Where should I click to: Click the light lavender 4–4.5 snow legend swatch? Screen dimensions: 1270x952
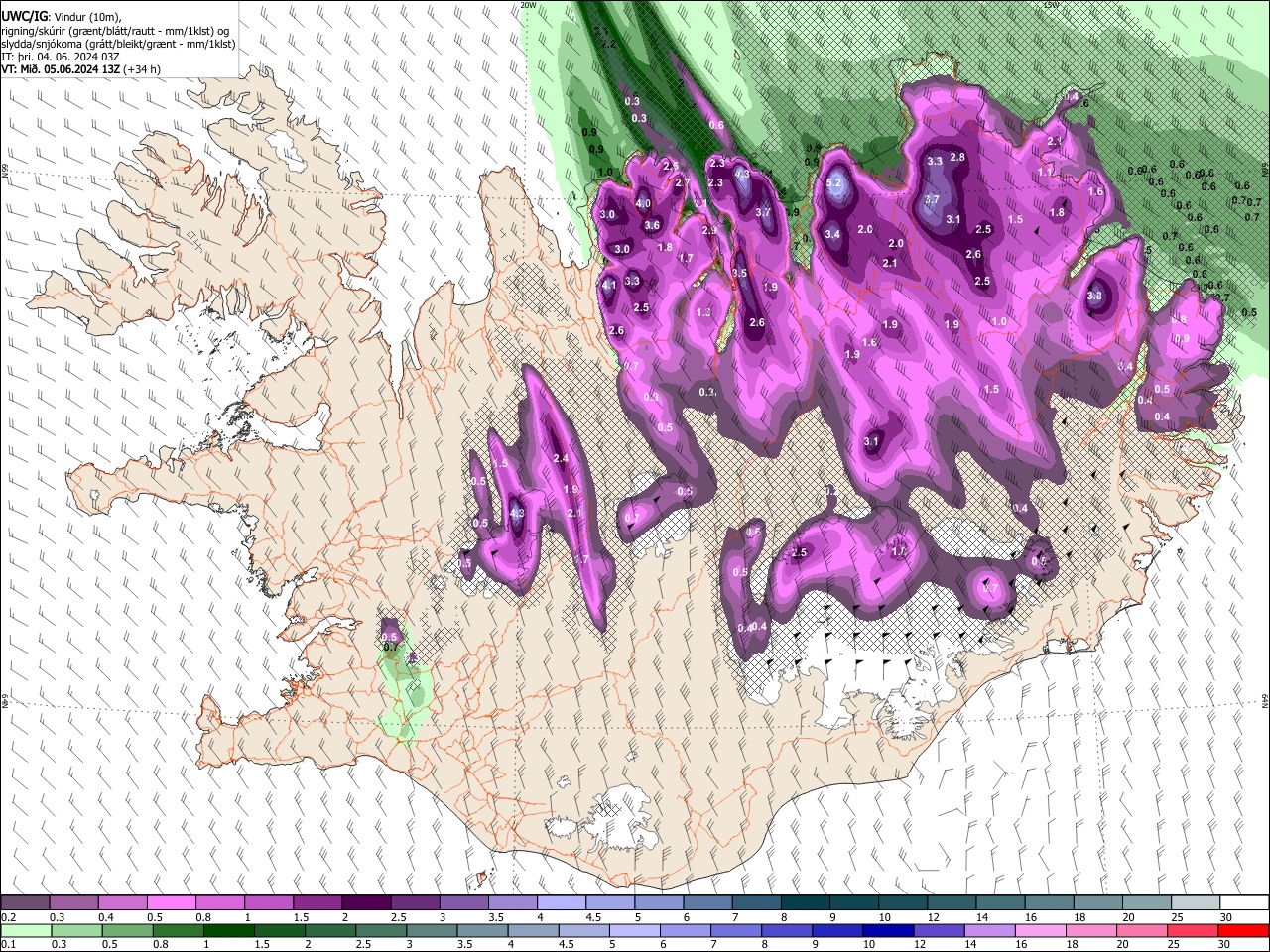point(562,903)
